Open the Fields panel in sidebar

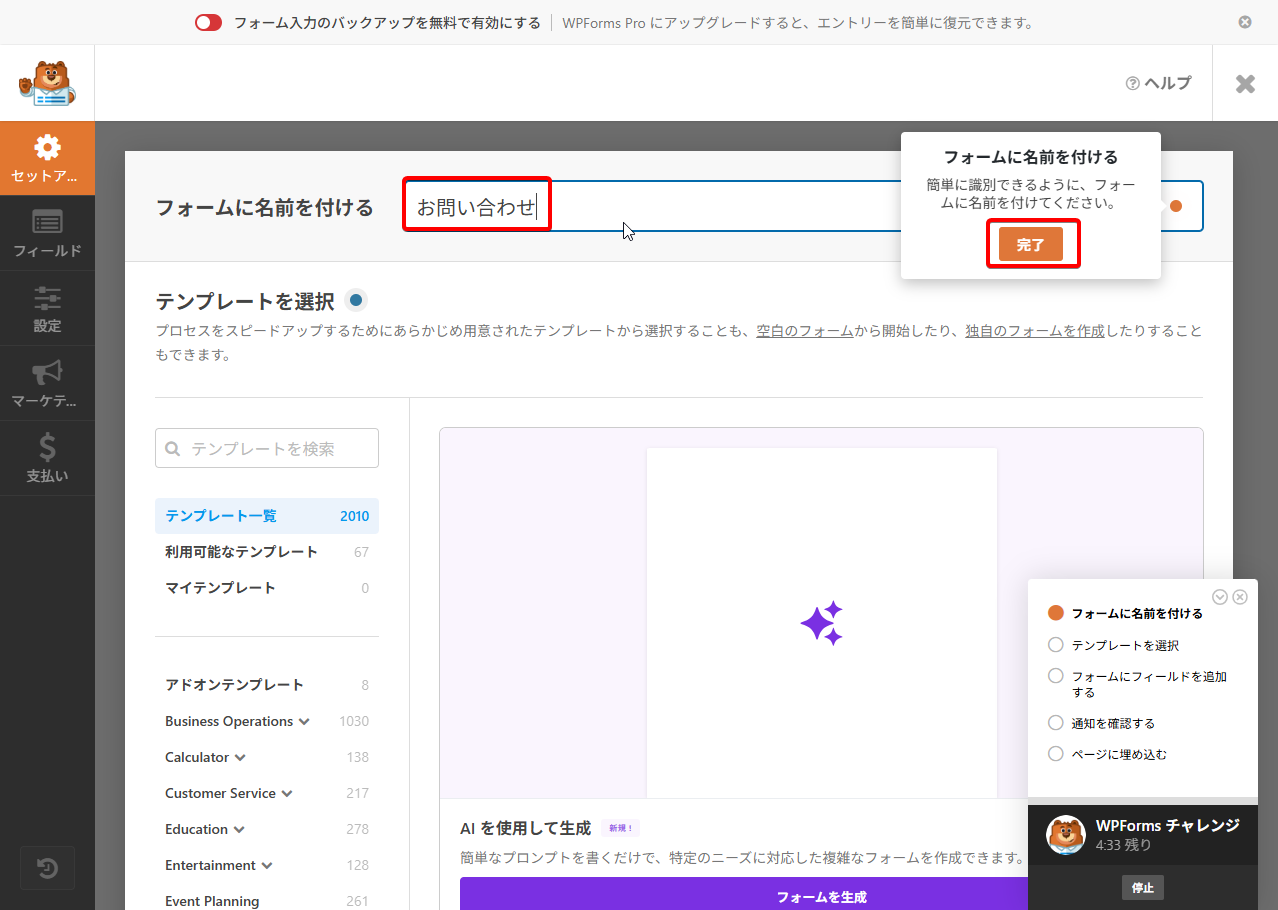(x=47, y=233)
